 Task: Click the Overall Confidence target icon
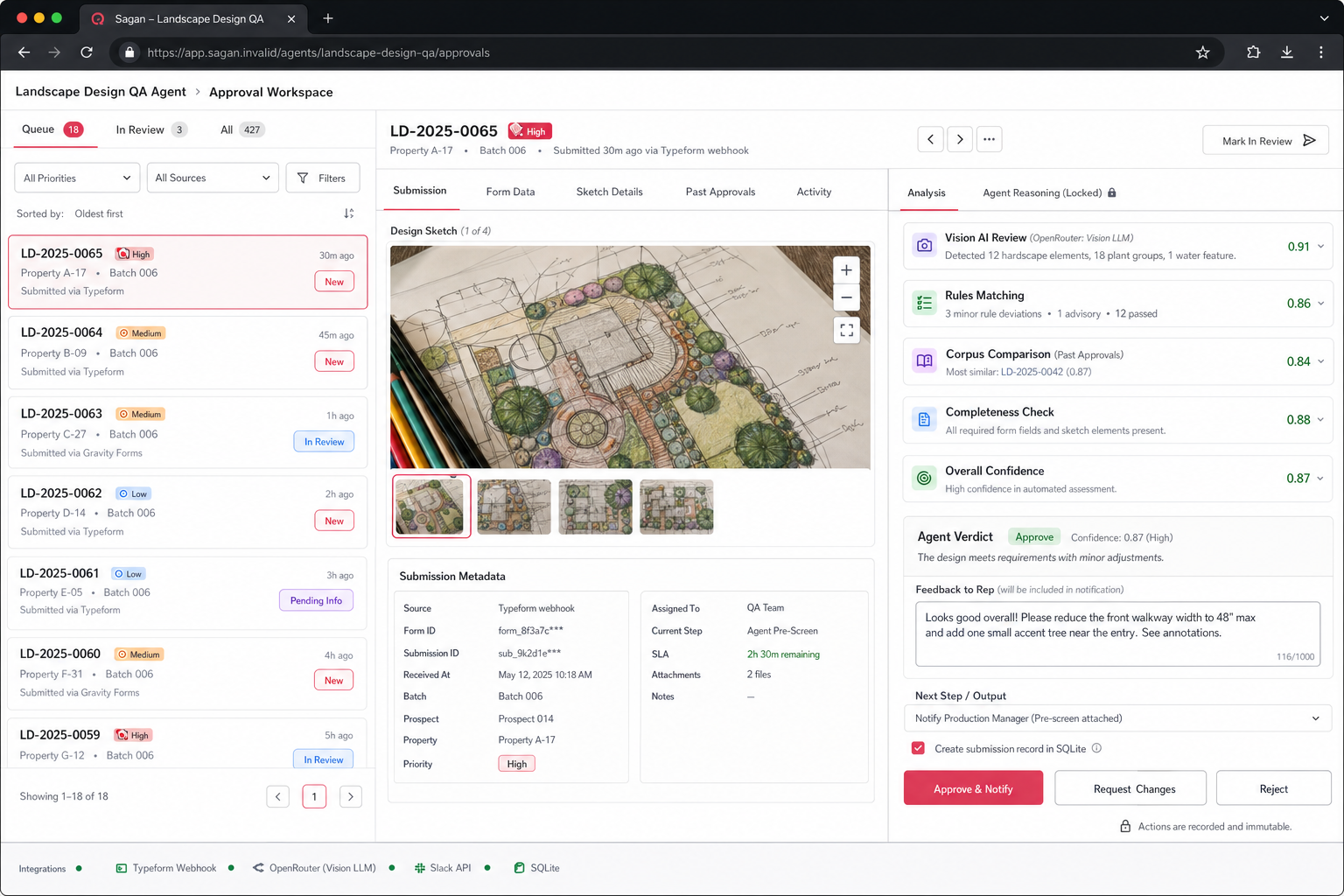tap(924, 479)
